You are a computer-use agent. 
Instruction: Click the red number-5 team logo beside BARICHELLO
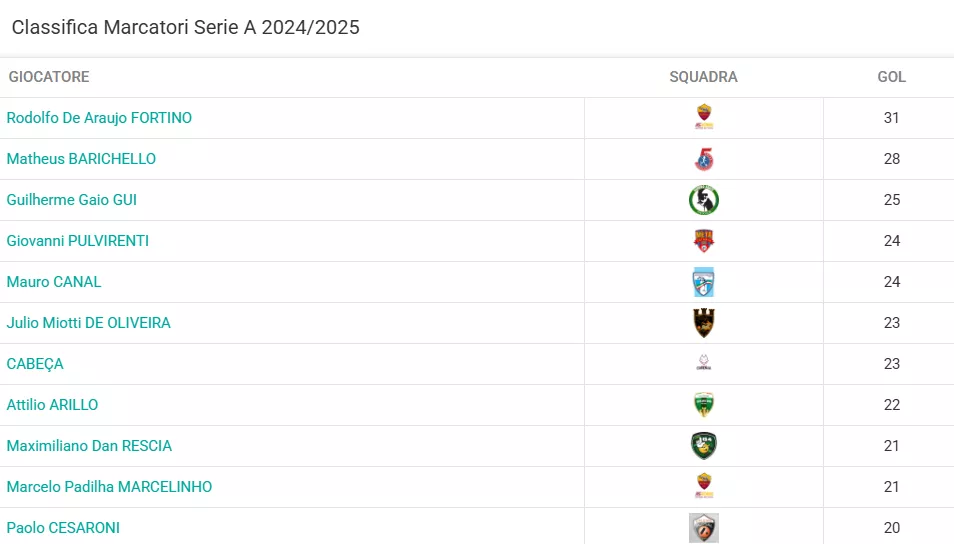704,159
